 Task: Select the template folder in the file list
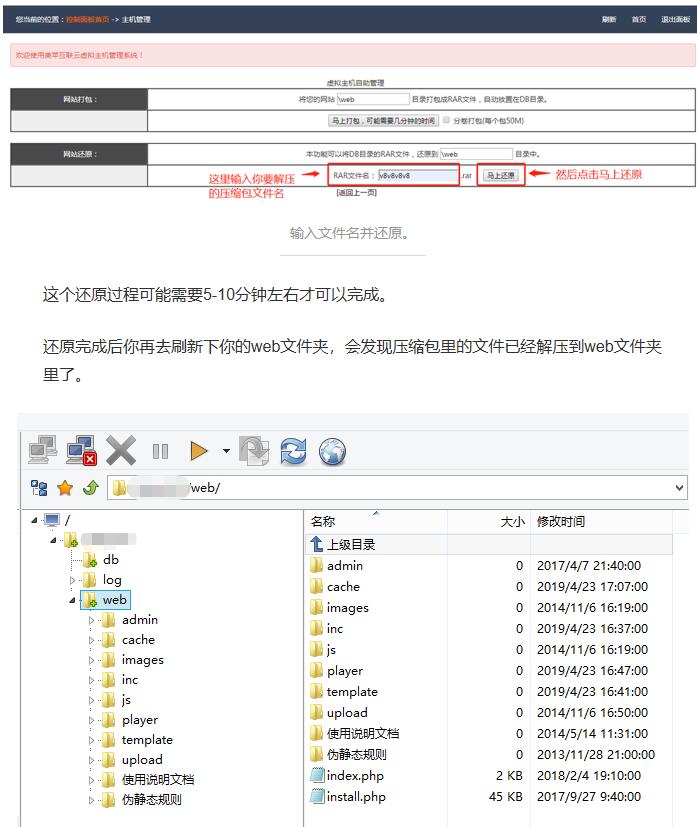click(352, 692)
